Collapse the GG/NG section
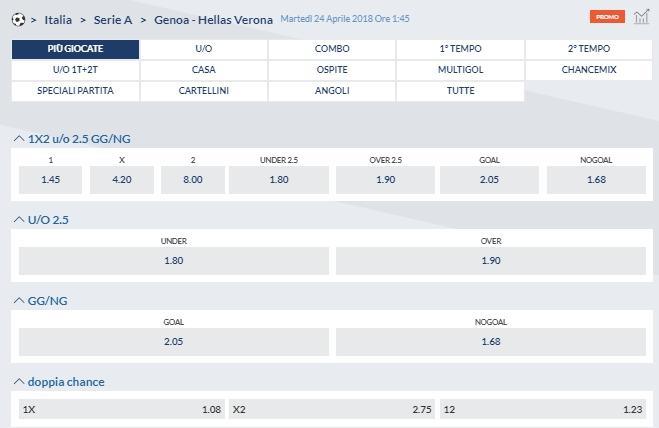 click(19, 301)
